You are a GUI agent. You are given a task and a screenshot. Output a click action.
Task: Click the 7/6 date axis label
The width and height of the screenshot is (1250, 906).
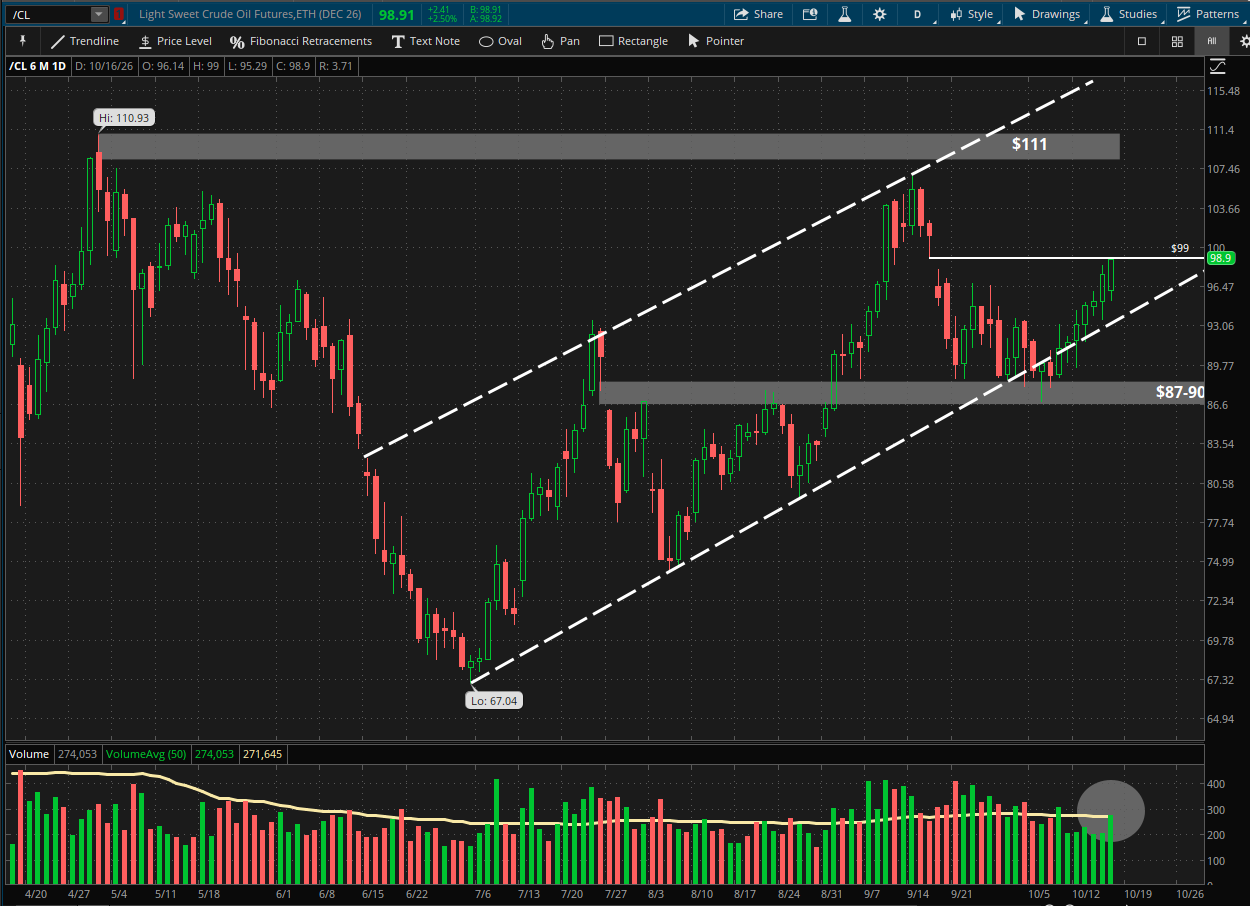[483, 894]
